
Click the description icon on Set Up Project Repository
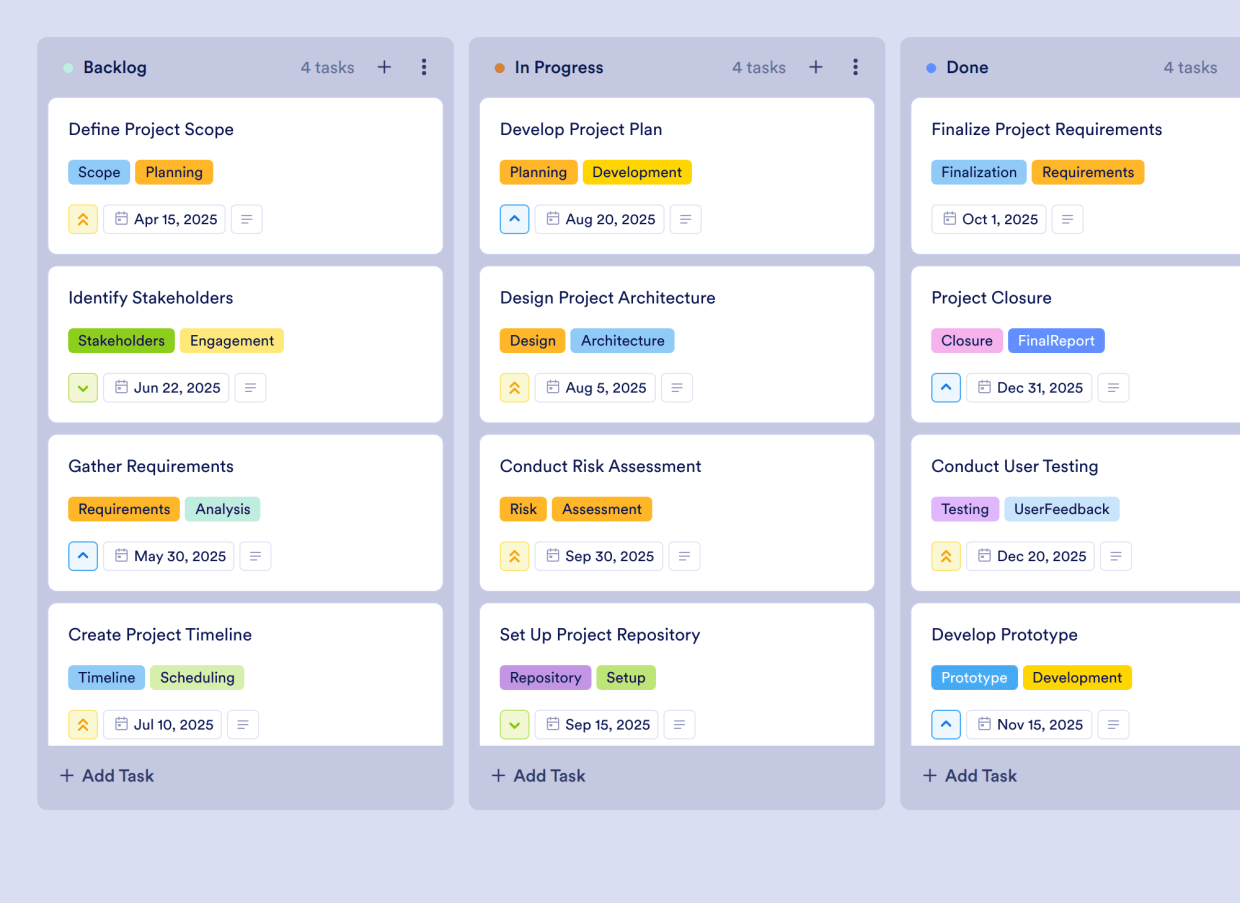tap(679, 724)
